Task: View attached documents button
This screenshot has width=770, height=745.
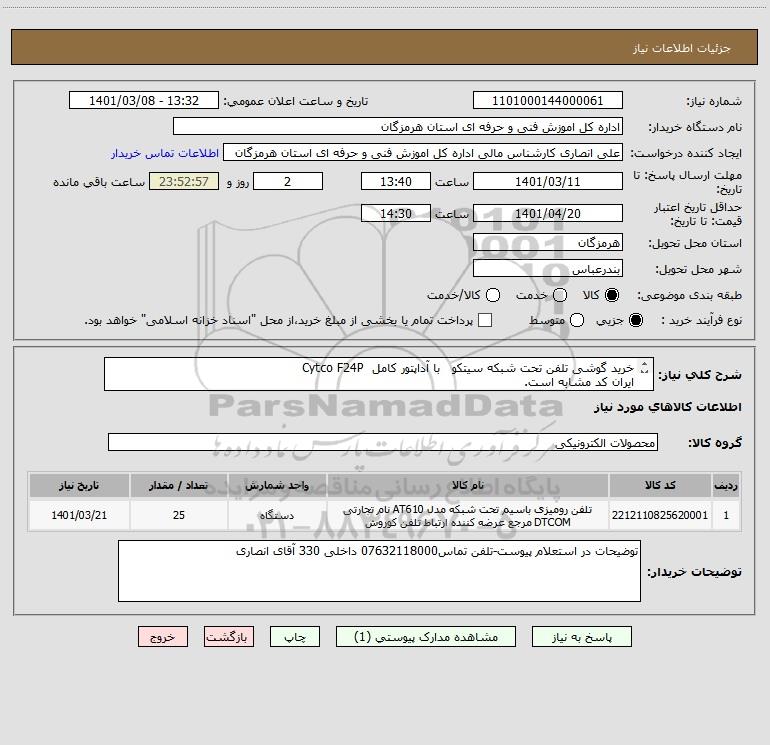Action: 426,637
